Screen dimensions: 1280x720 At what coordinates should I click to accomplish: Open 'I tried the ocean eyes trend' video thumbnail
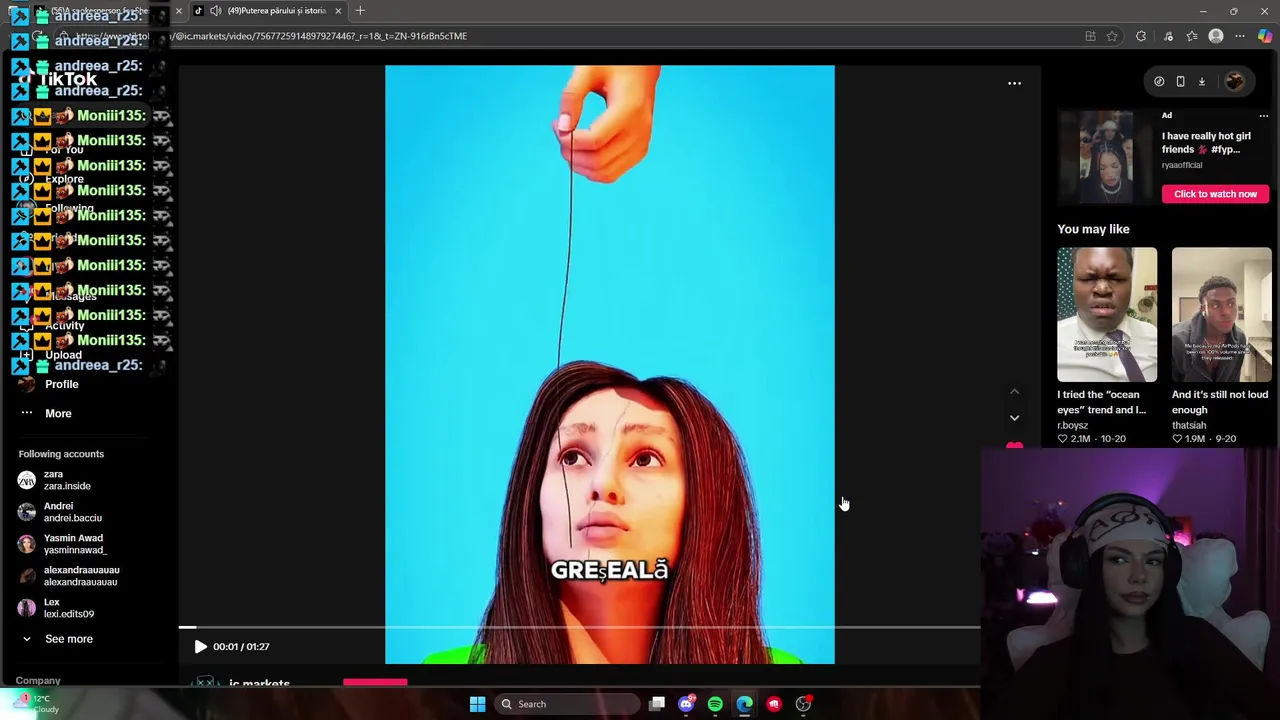tap(1107, 315)
